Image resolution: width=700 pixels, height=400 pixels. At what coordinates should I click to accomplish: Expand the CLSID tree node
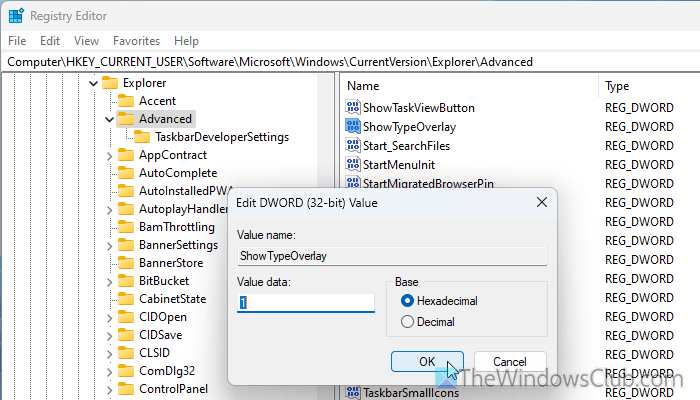109,354
